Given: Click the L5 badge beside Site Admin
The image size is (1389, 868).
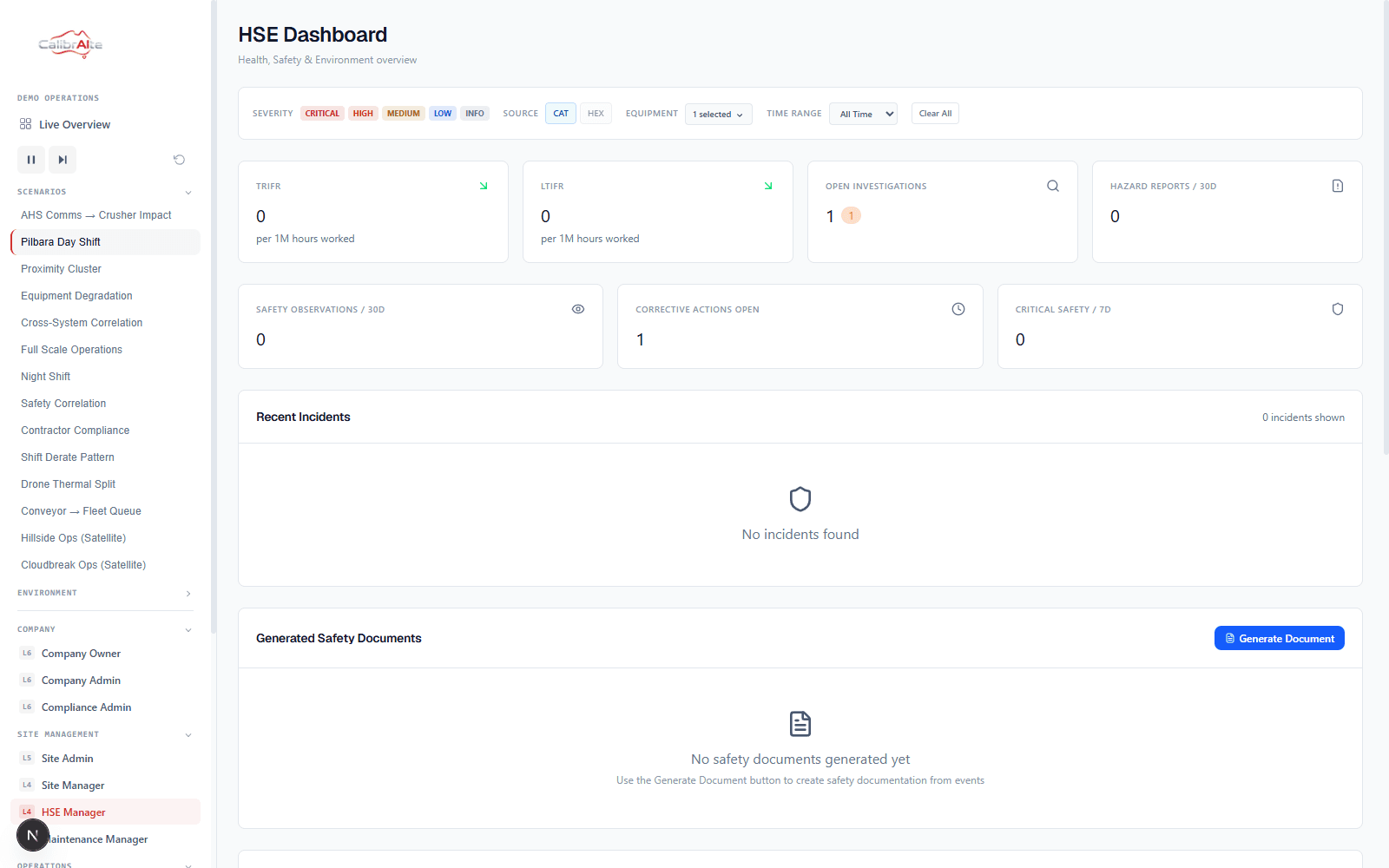Looking at the screenshot, I should [x=27, y=758].
